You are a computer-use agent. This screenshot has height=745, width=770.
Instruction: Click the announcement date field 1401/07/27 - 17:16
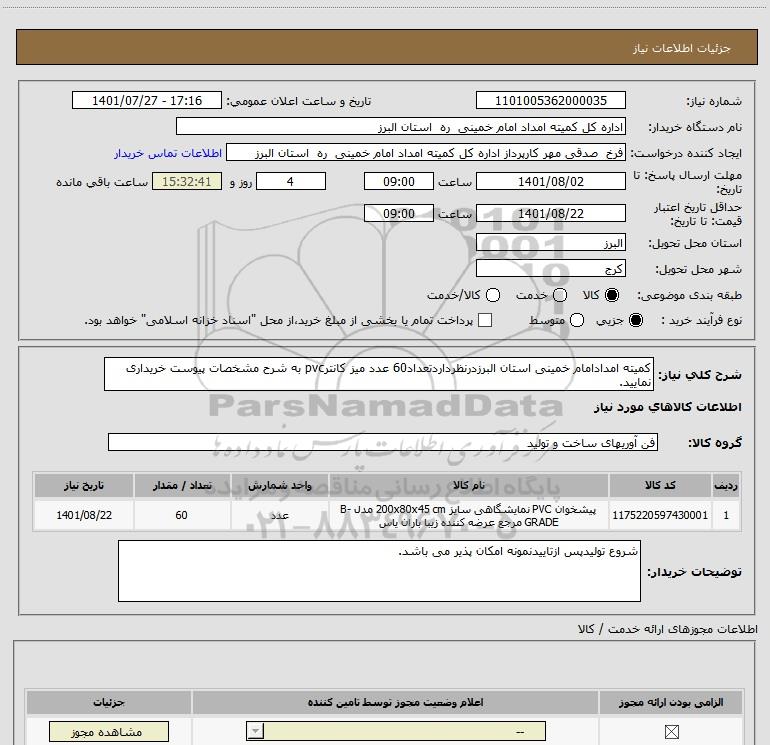pyautogui.click(x=147, y=101)
